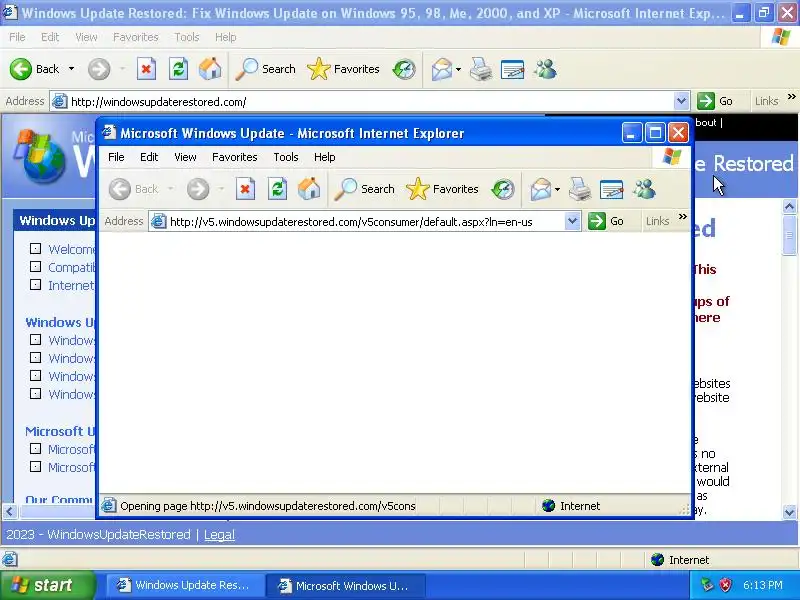
Task: Click the tray icon left of the red shield
Action: tap(707, 585)
